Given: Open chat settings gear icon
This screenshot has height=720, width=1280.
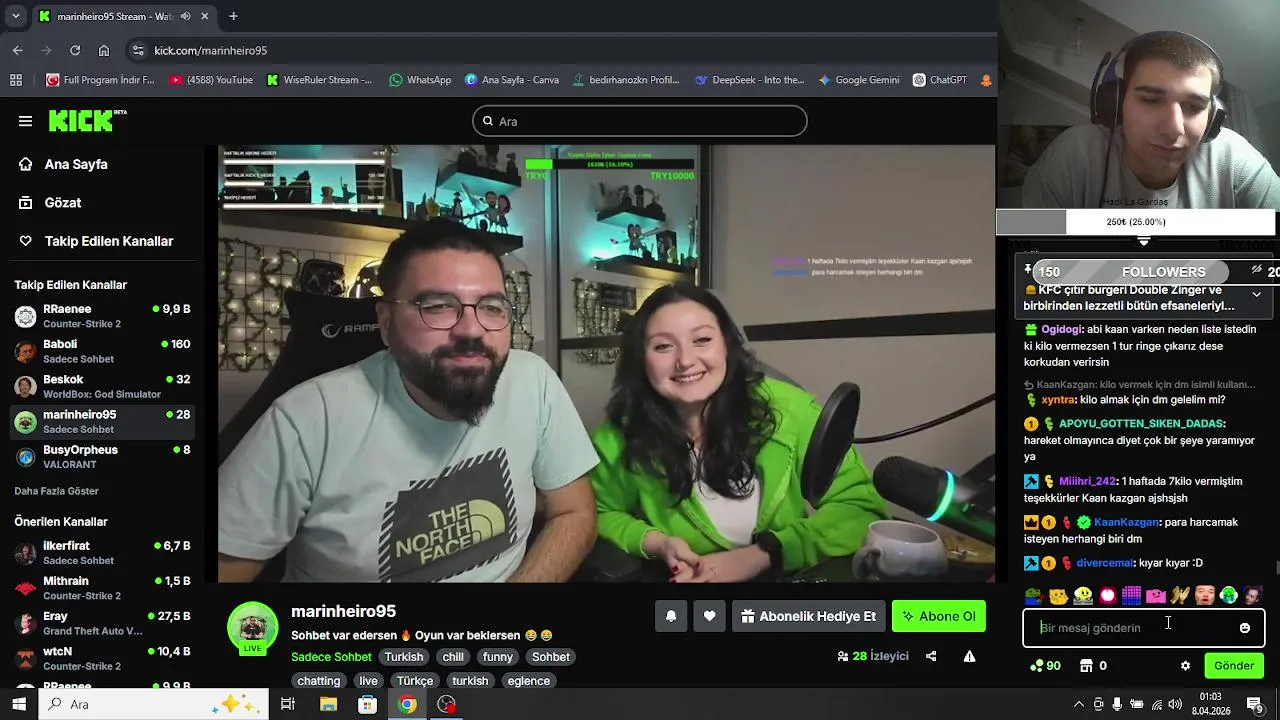Looking at the screenshot, I should pos(1185,666).
